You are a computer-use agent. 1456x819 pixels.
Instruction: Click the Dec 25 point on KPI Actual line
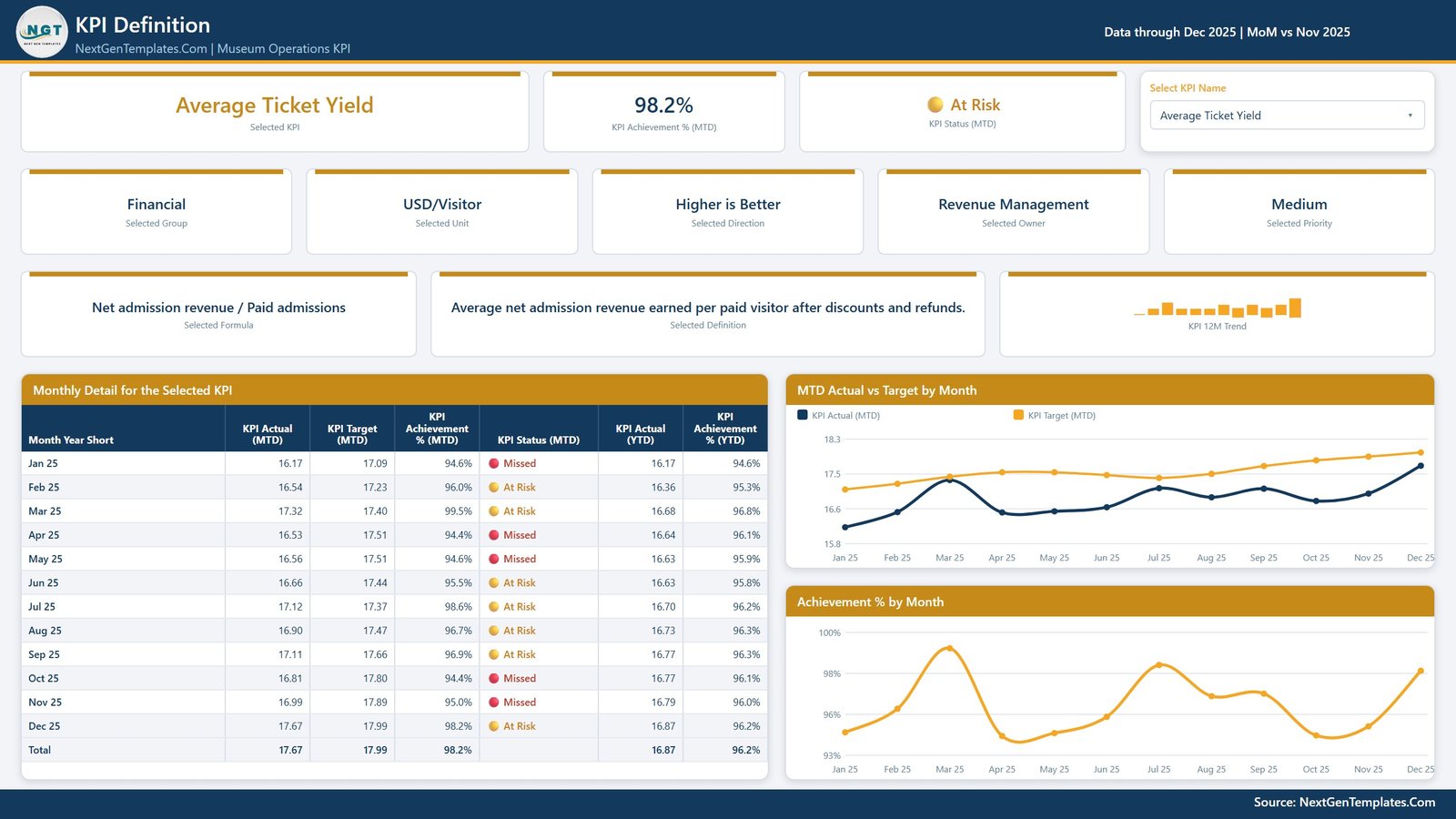[x=1421, y=466]
